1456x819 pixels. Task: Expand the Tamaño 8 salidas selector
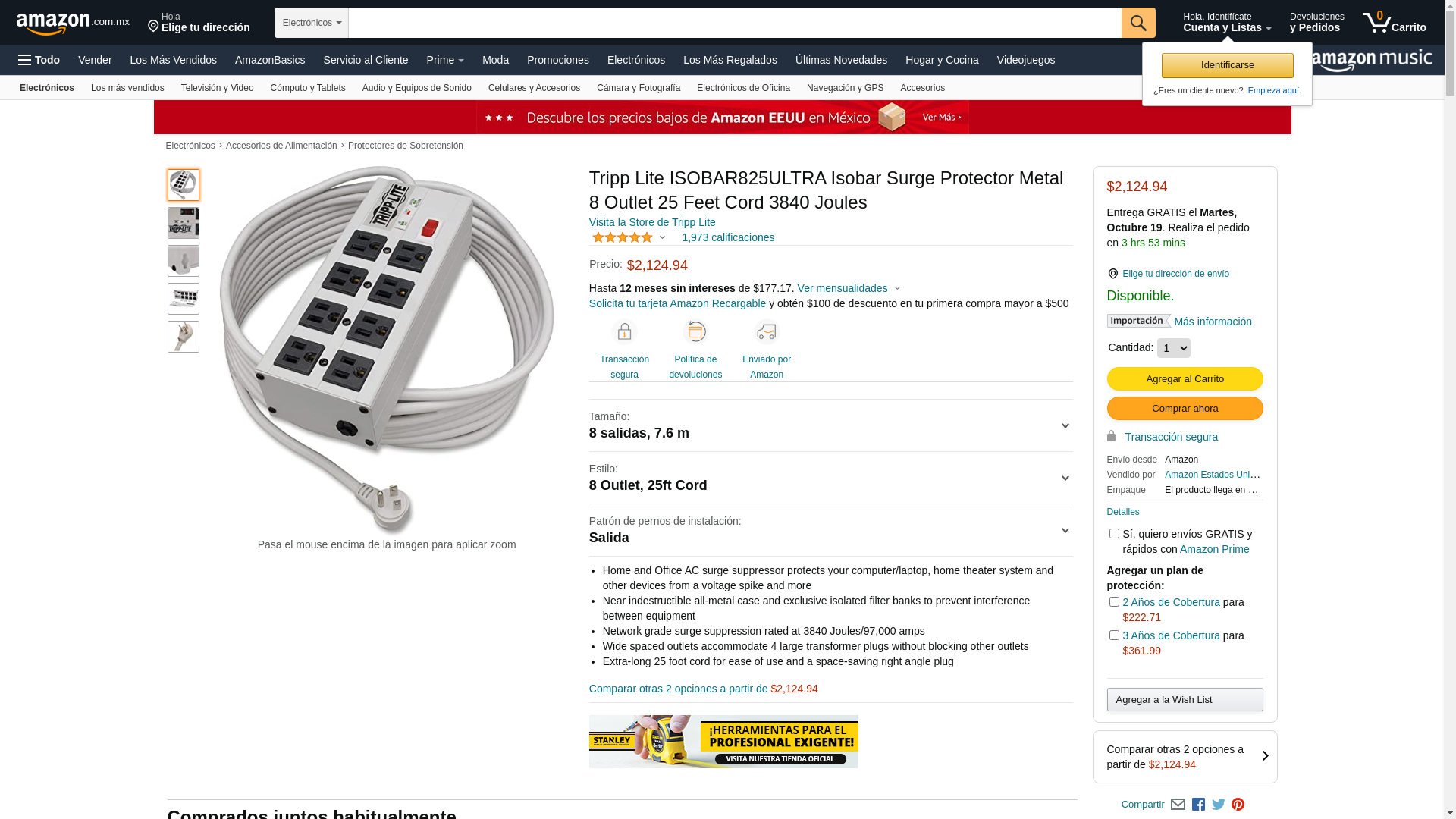point(830,425)
